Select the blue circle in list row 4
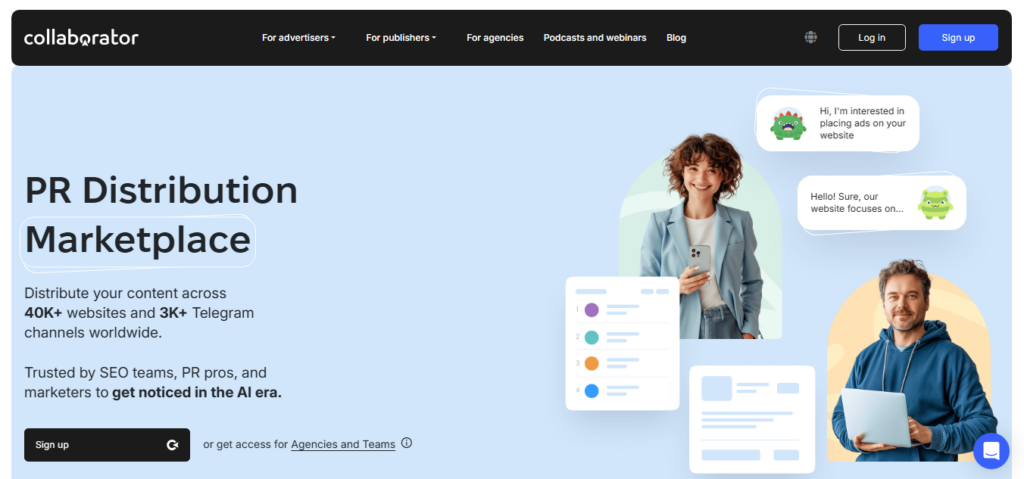Viewport: 1024px width, 479px height. 591,391
